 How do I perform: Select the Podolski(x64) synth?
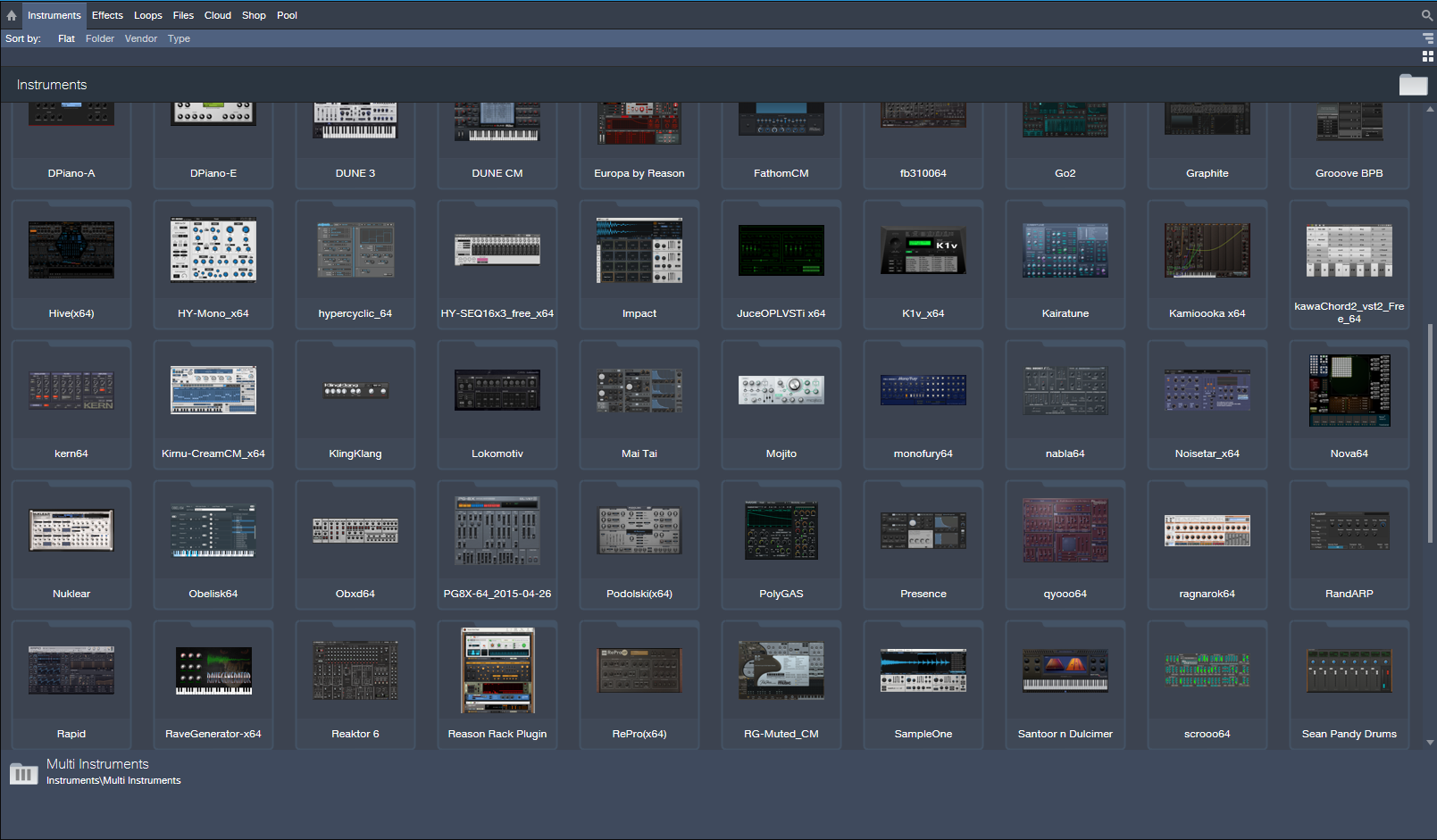639,545
